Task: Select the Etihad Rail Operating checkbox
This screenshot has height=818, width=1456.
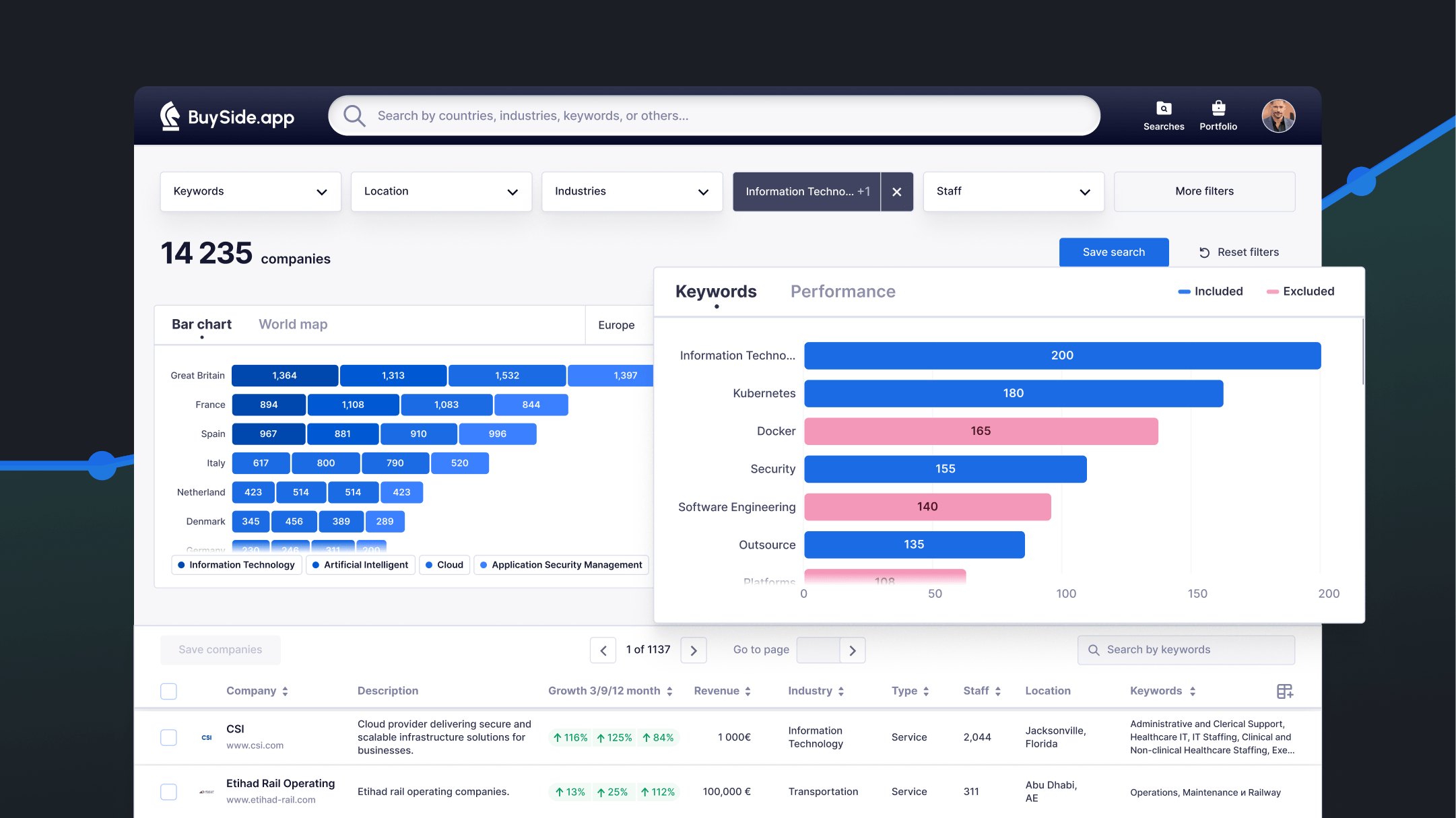Action: click(x=168, y=792)
